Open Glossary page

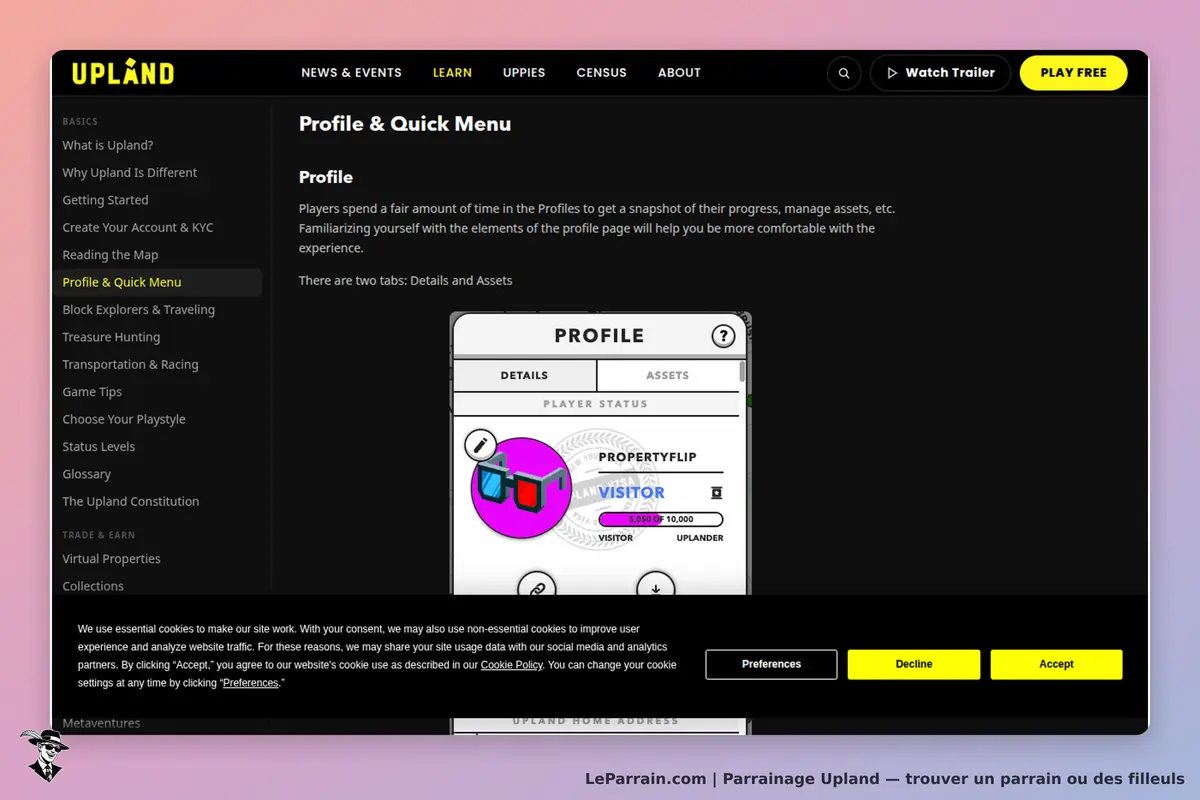[87, 474]
